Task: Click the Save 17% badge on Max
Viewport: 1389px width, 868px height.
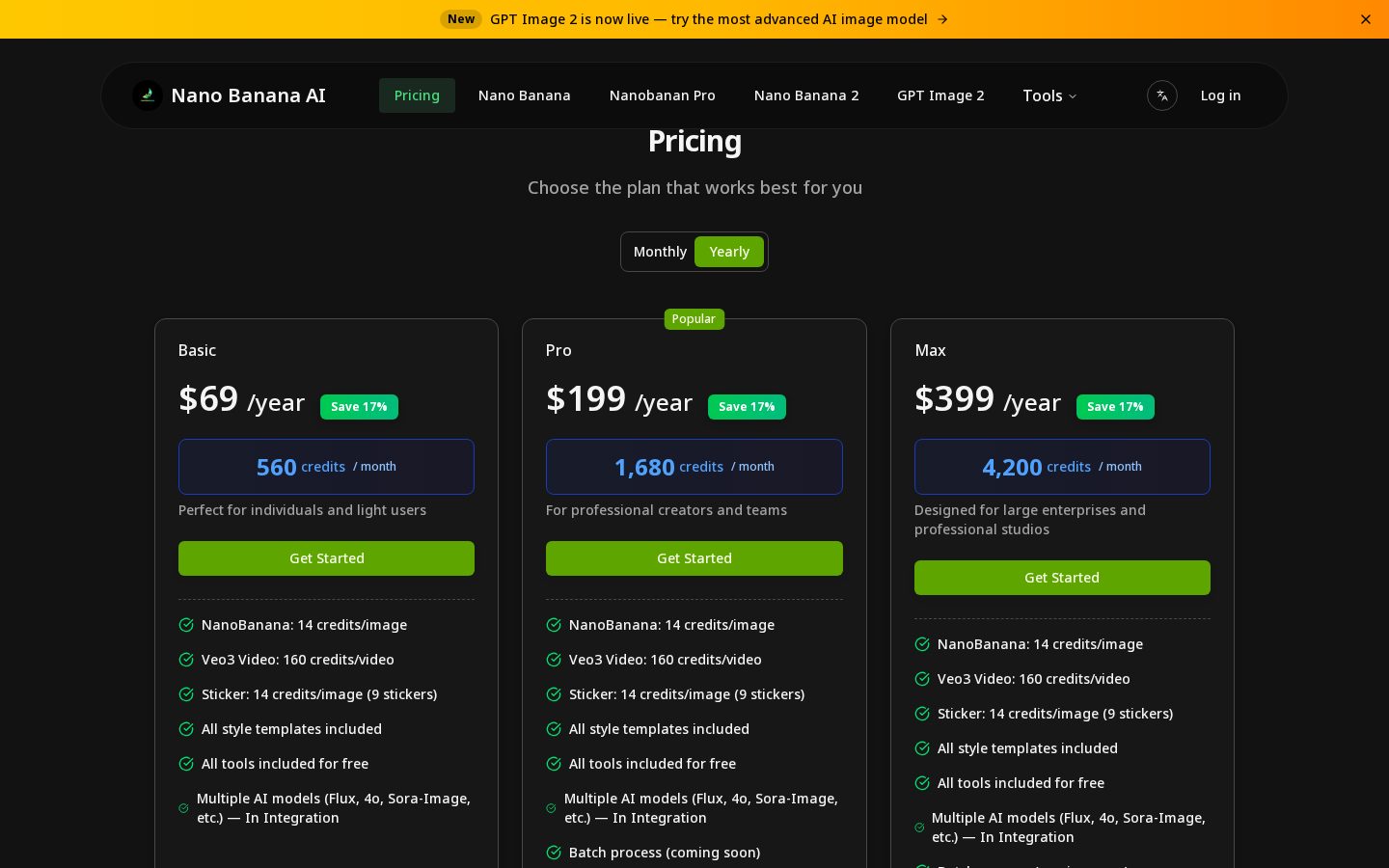Action: click(x=1115, y=407)
